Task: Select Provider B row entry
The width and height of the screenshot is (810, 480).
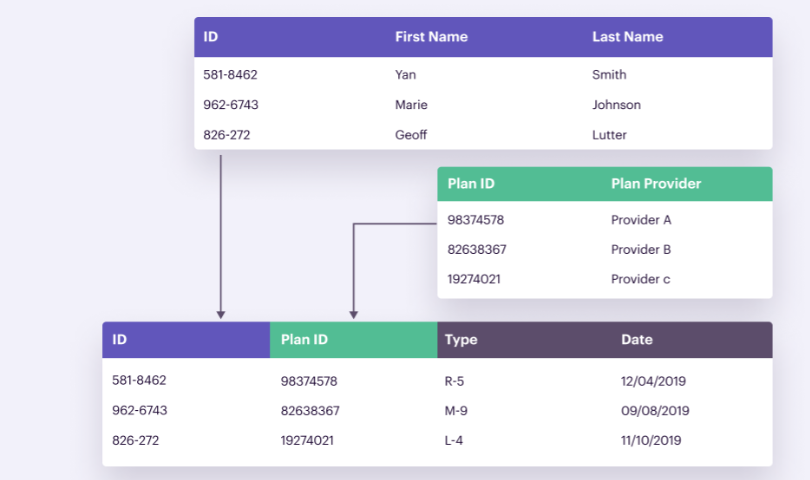Action: [641, 250]
